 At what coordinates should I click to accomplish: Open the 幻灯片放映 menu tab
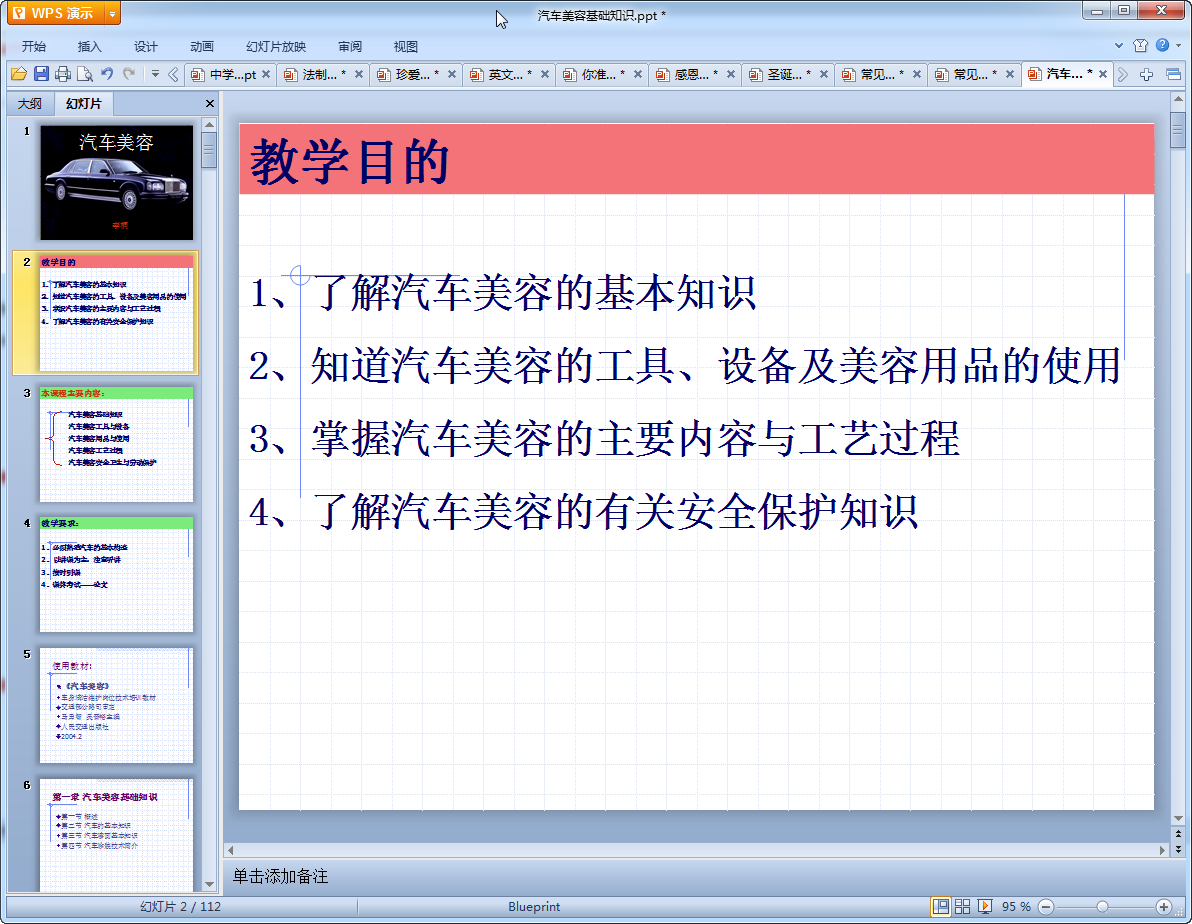[276, 46]
